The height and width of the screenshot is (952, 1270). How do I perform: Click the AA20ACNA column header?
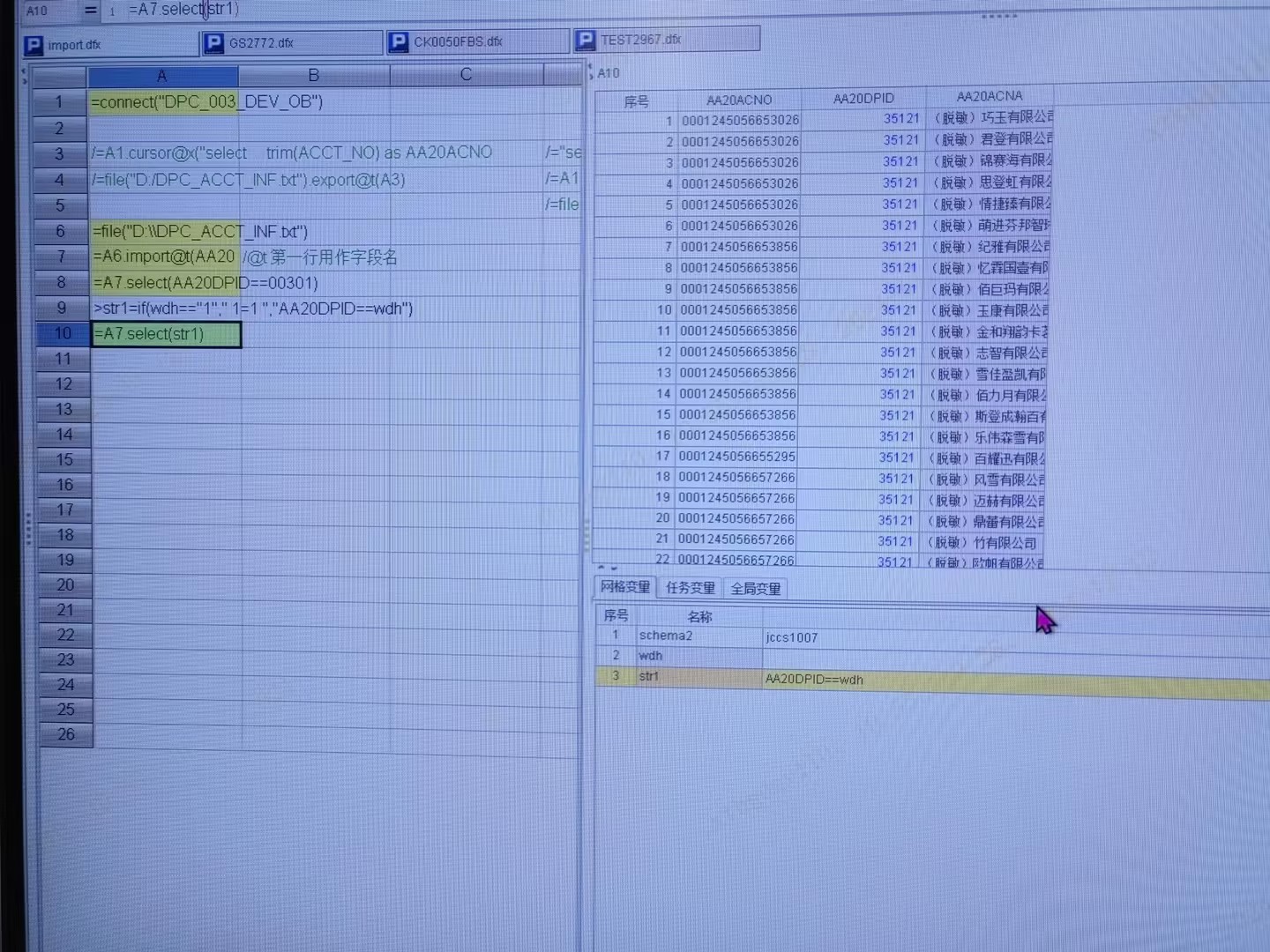click(x=990, y=96)
